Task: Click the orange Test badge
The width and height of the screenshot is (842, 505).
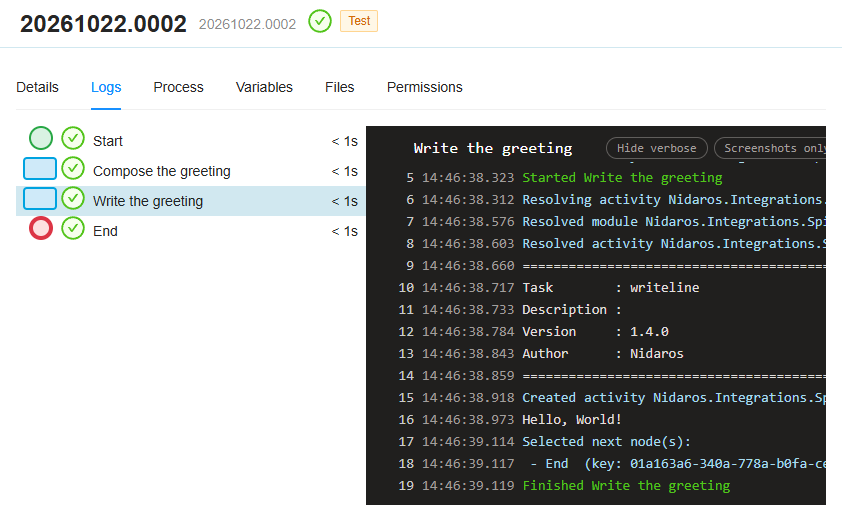Action: coord(359,21)
